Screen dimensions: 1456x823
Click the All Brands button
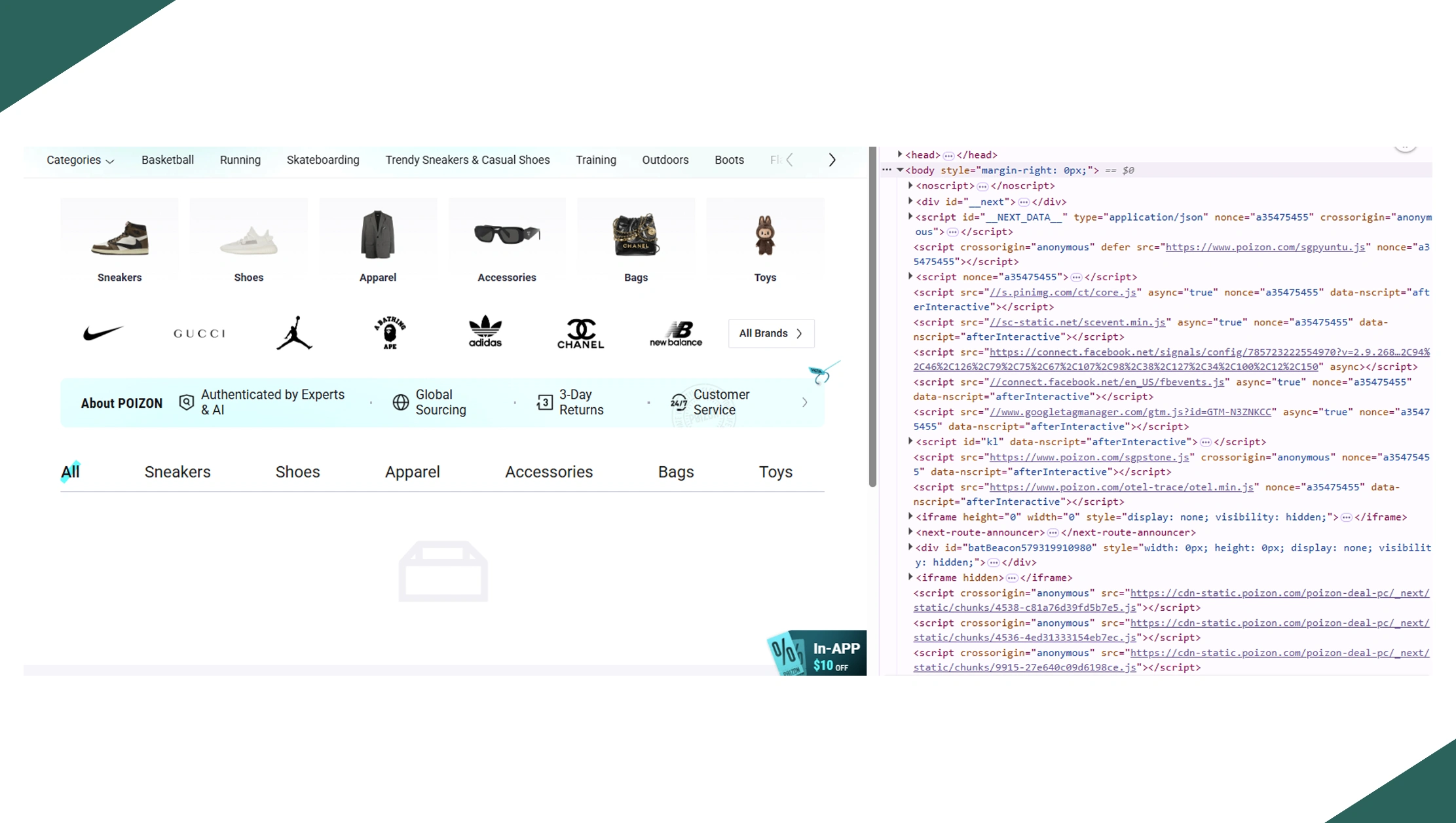tap(771, 333)
